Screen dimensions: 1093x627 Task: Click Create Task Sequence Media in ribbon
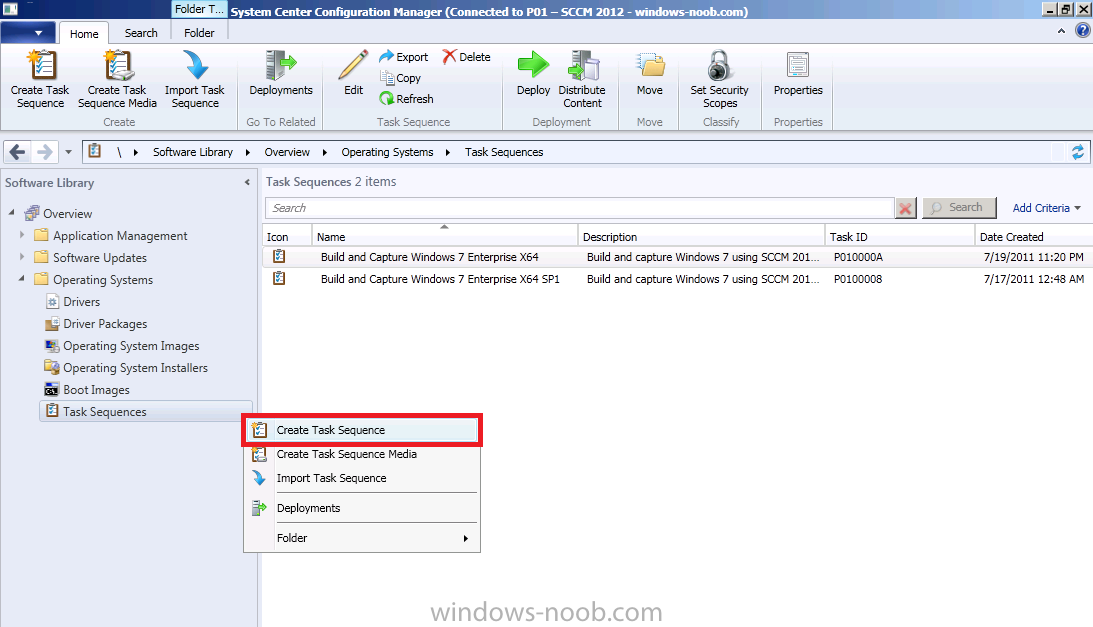117,79
